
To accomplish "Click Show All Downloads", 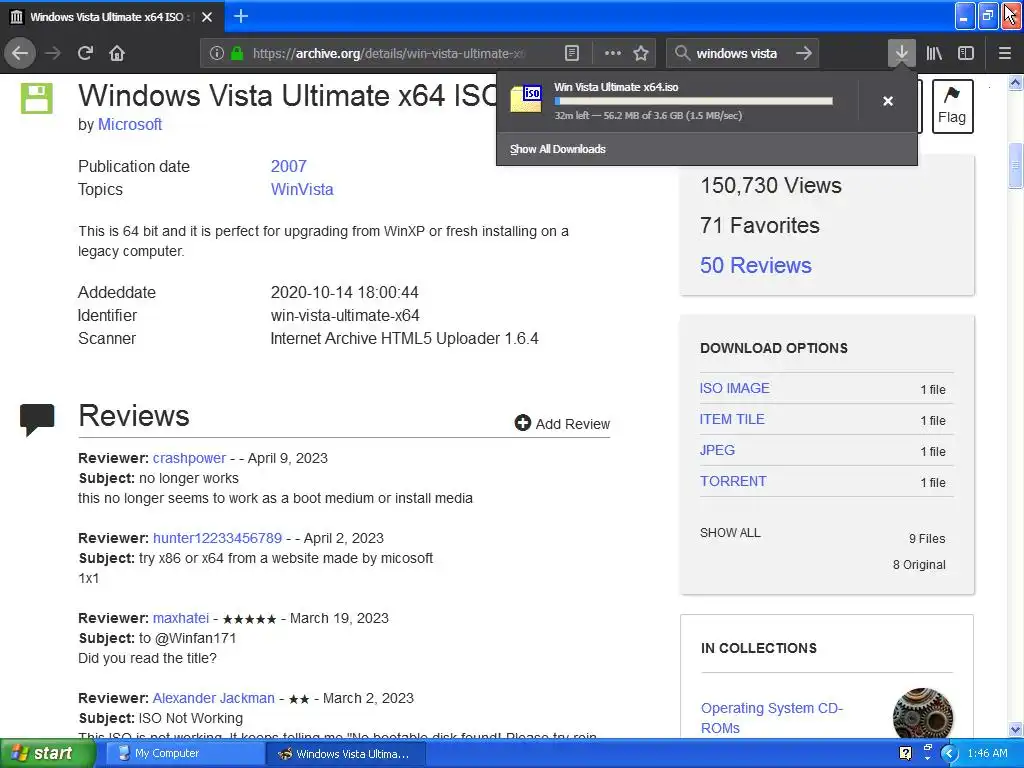I will 558,149.
